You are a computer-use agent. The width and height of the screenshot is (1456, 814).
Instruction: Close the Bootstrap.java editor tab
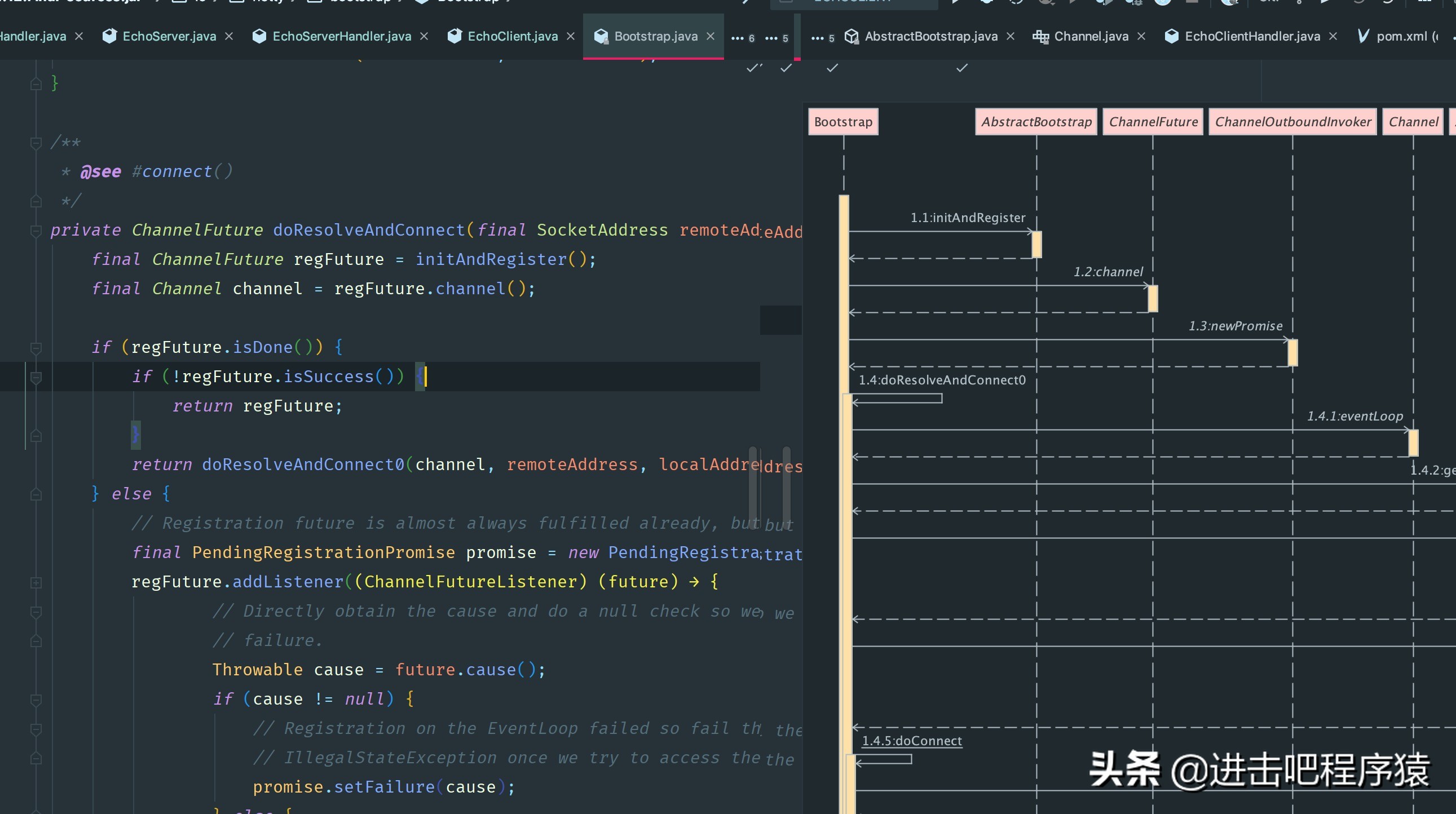coord(711,36)
